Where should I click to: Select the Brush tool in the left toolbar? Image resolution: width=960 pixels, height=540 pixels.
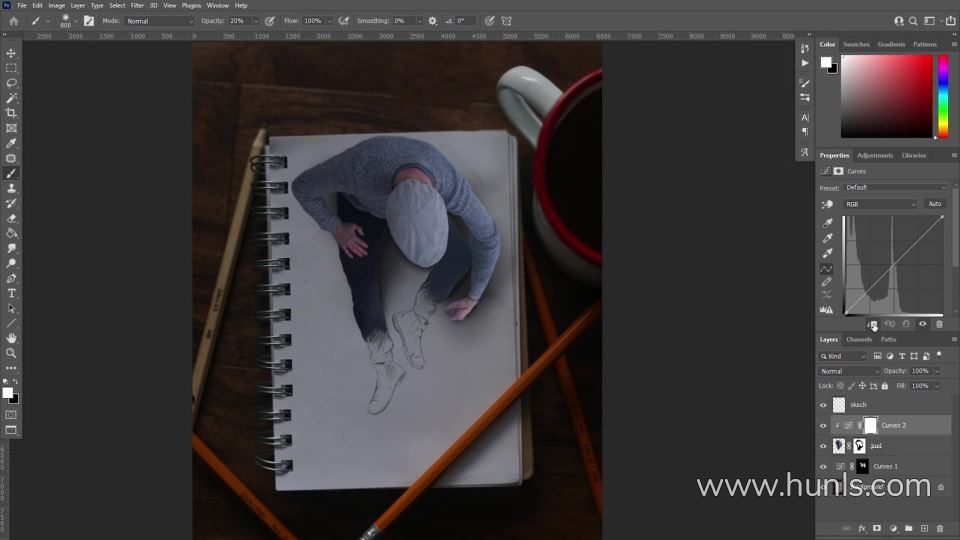click(11, 173)
